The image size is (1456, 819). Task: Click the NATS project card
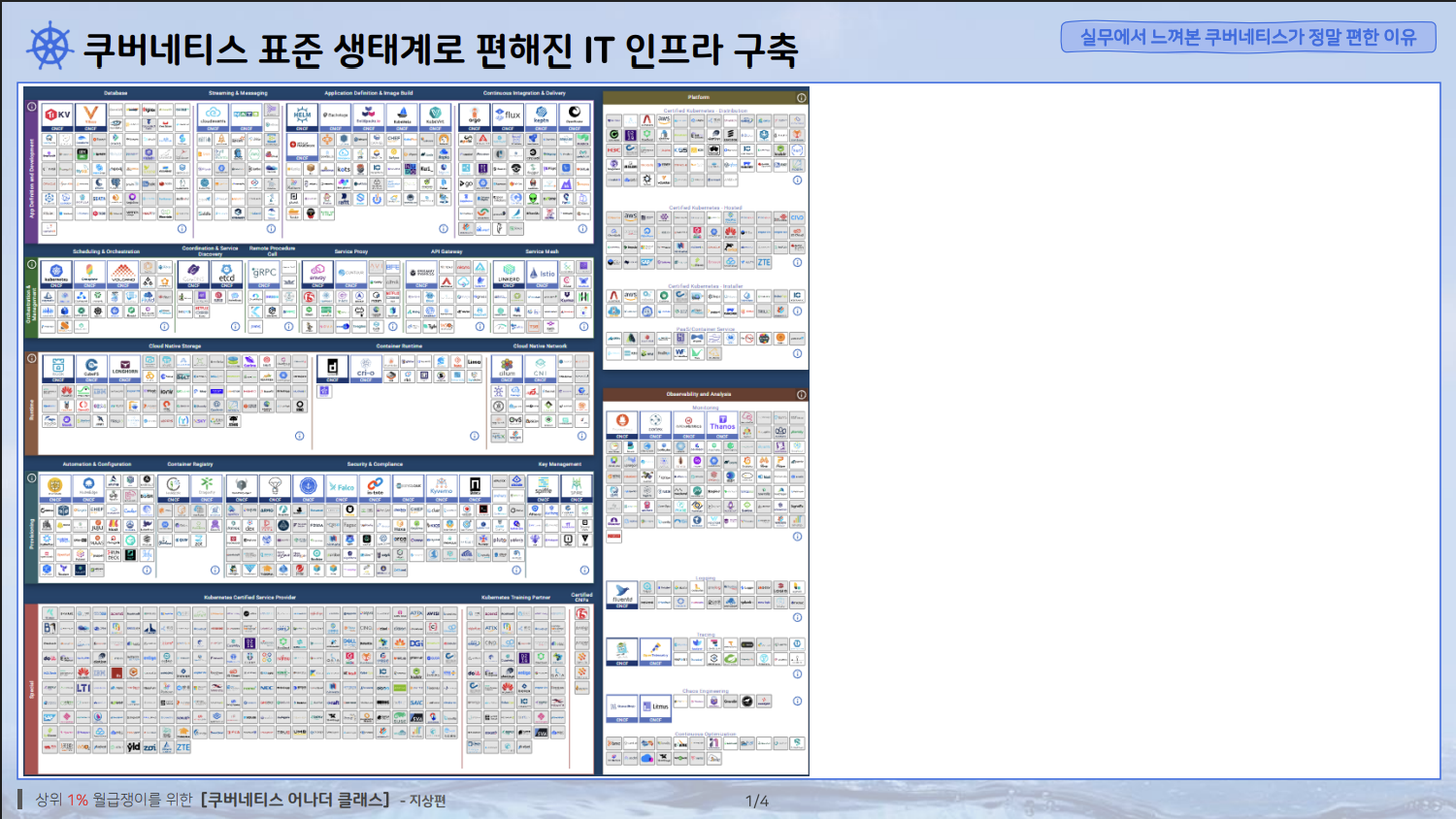pos(246,116)
